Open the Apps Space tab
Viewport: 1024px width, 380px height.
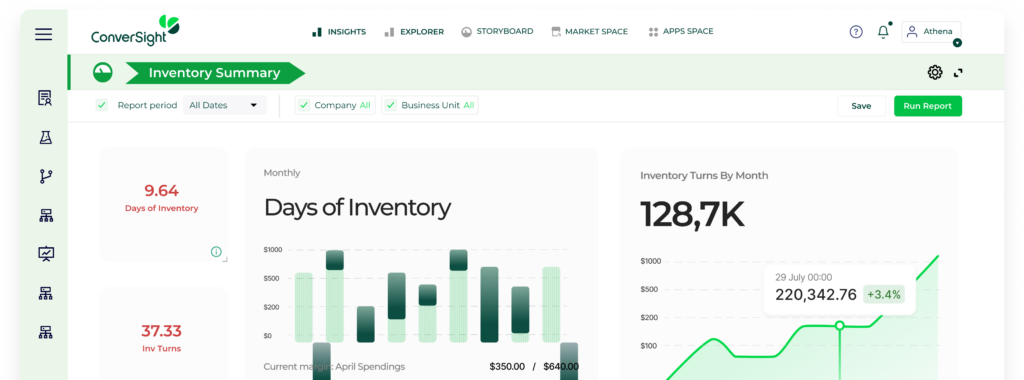pos(680,31)
